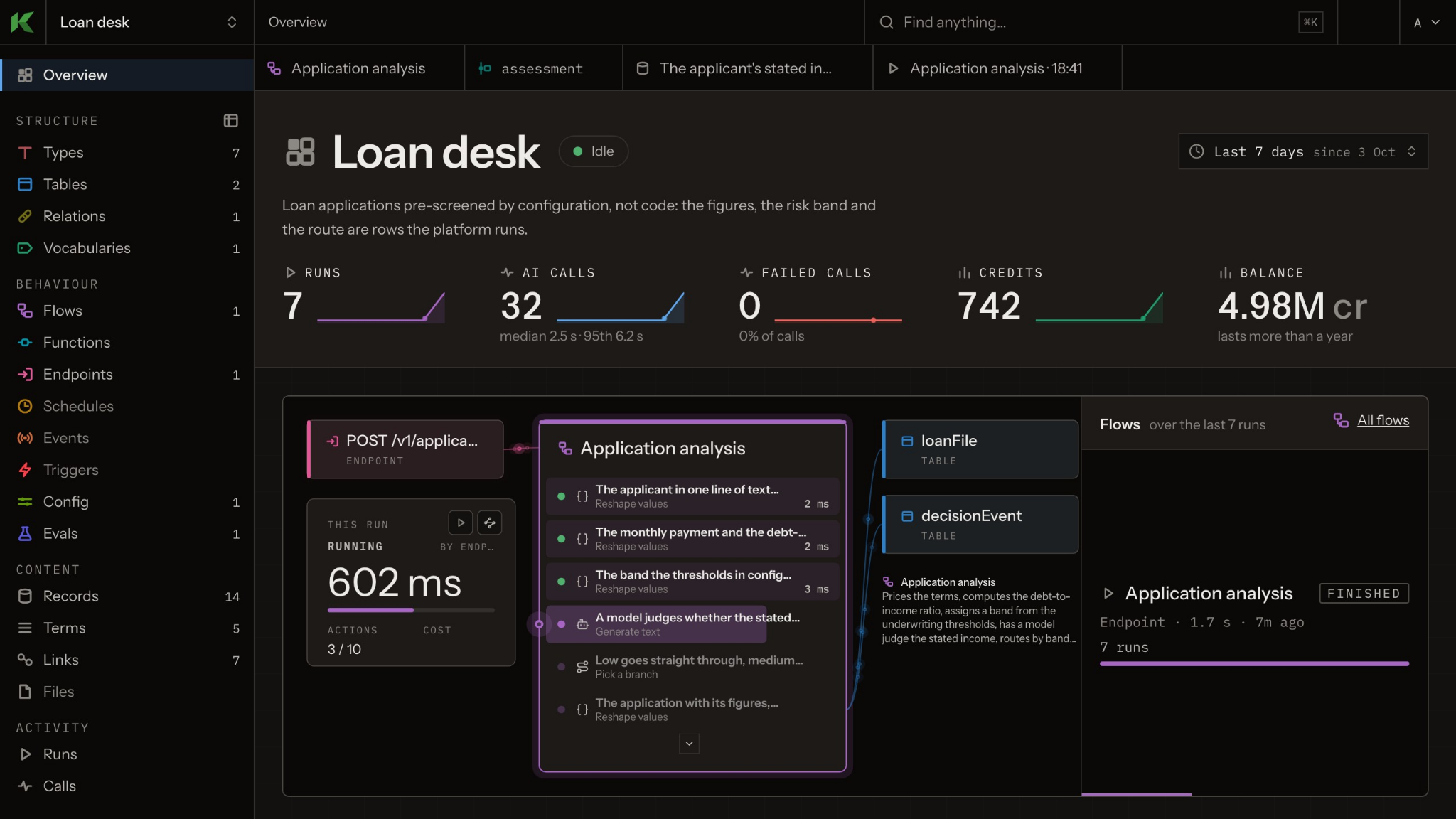Select Overview in the sidebar
Screen dimensions: 1456x819
pos(127,75)
